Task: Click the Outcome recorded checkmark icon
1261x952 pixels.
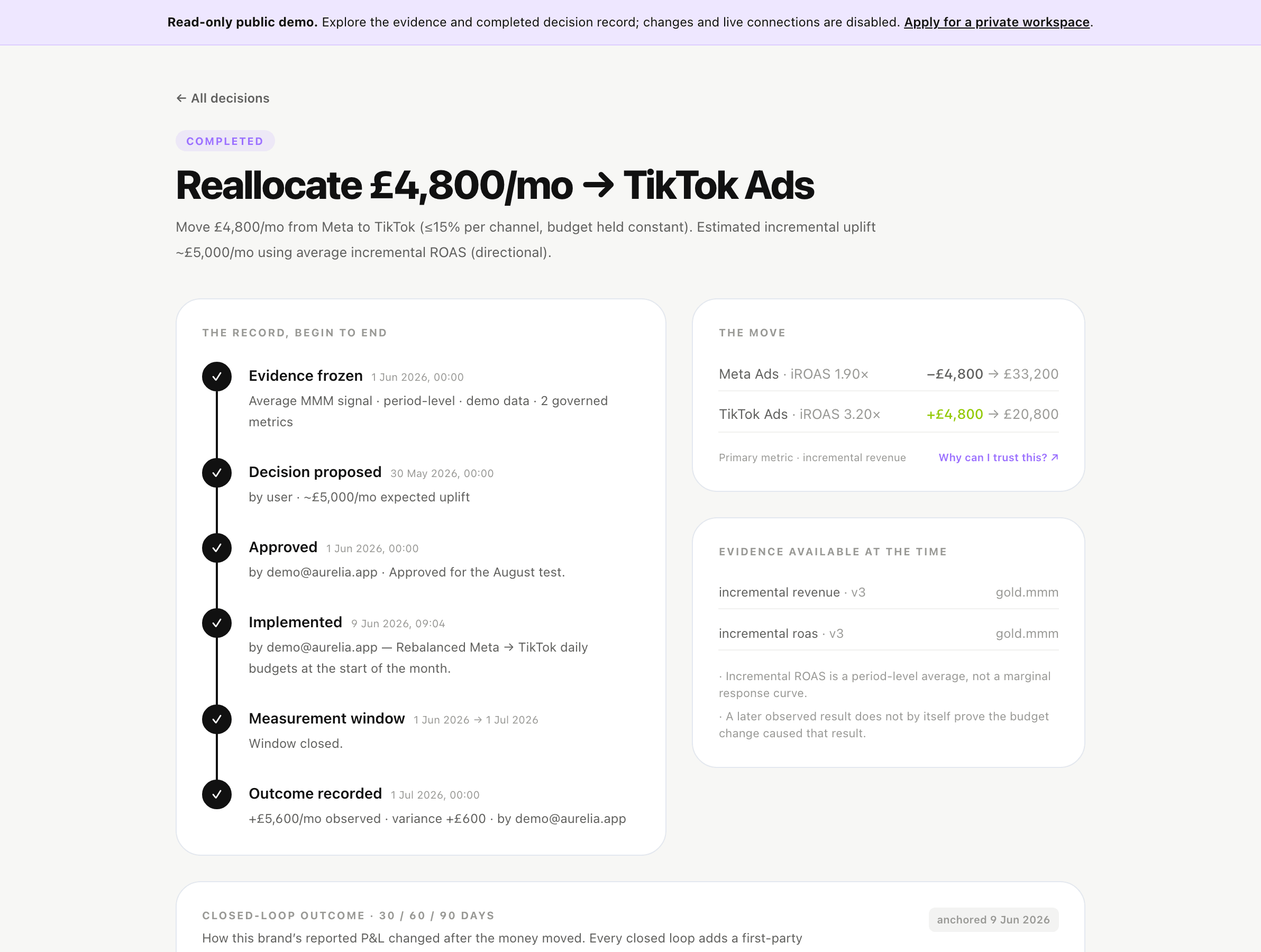Action: 217,795
